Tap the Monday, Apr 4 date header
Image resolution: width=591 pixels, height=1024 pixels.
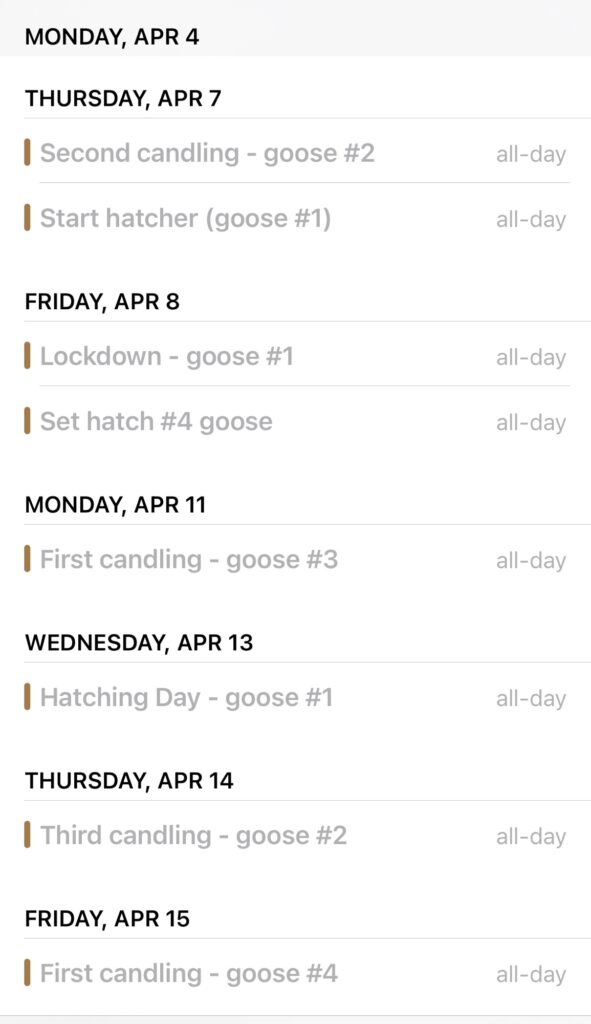[112, 37]
